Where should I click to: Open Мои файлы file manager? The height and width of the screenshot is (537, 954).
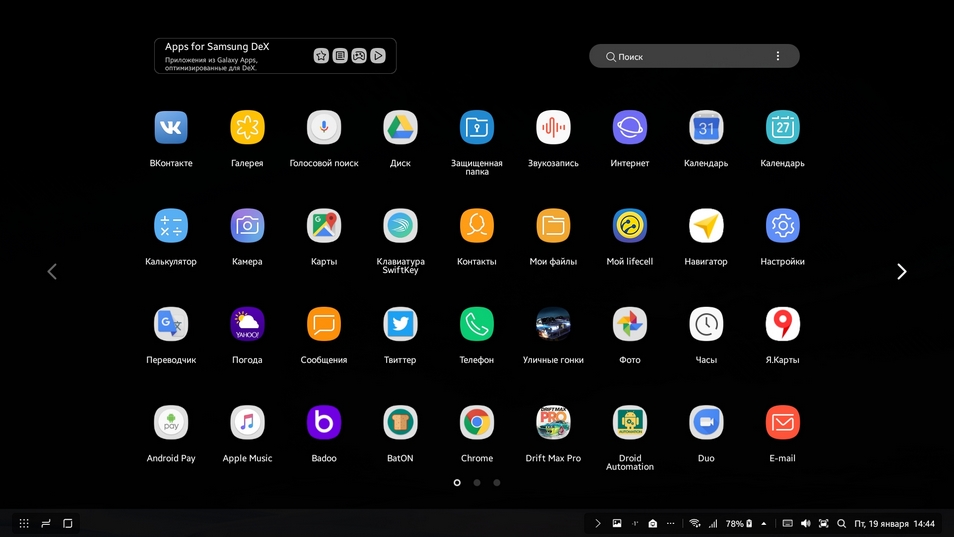(x=553, y=226)
